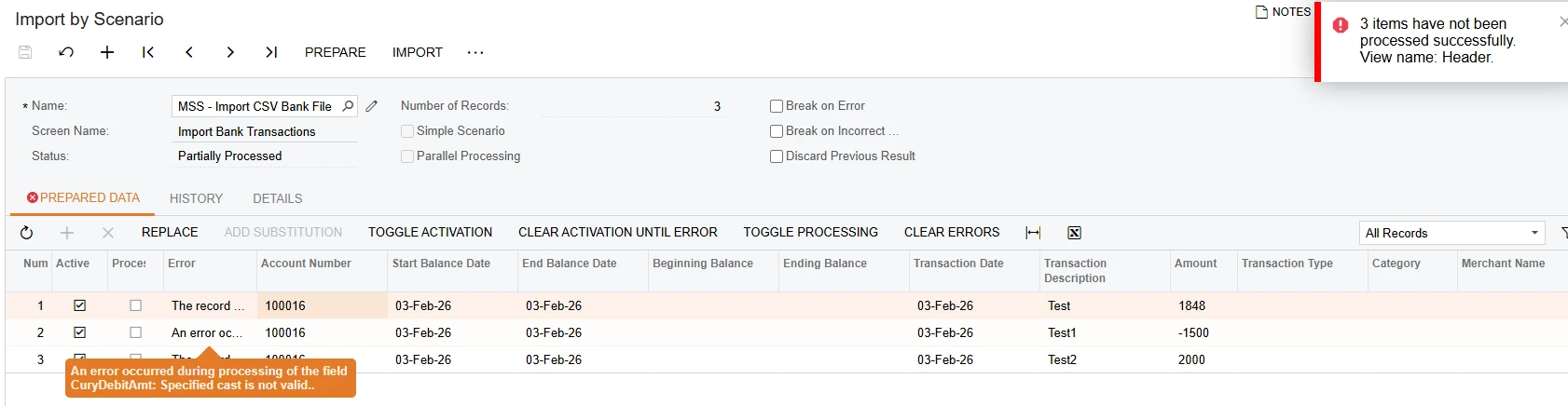Export grid data to Excel
Image resolution: width=1568 pixels, height=406 pixels.
pos(1074,233)
